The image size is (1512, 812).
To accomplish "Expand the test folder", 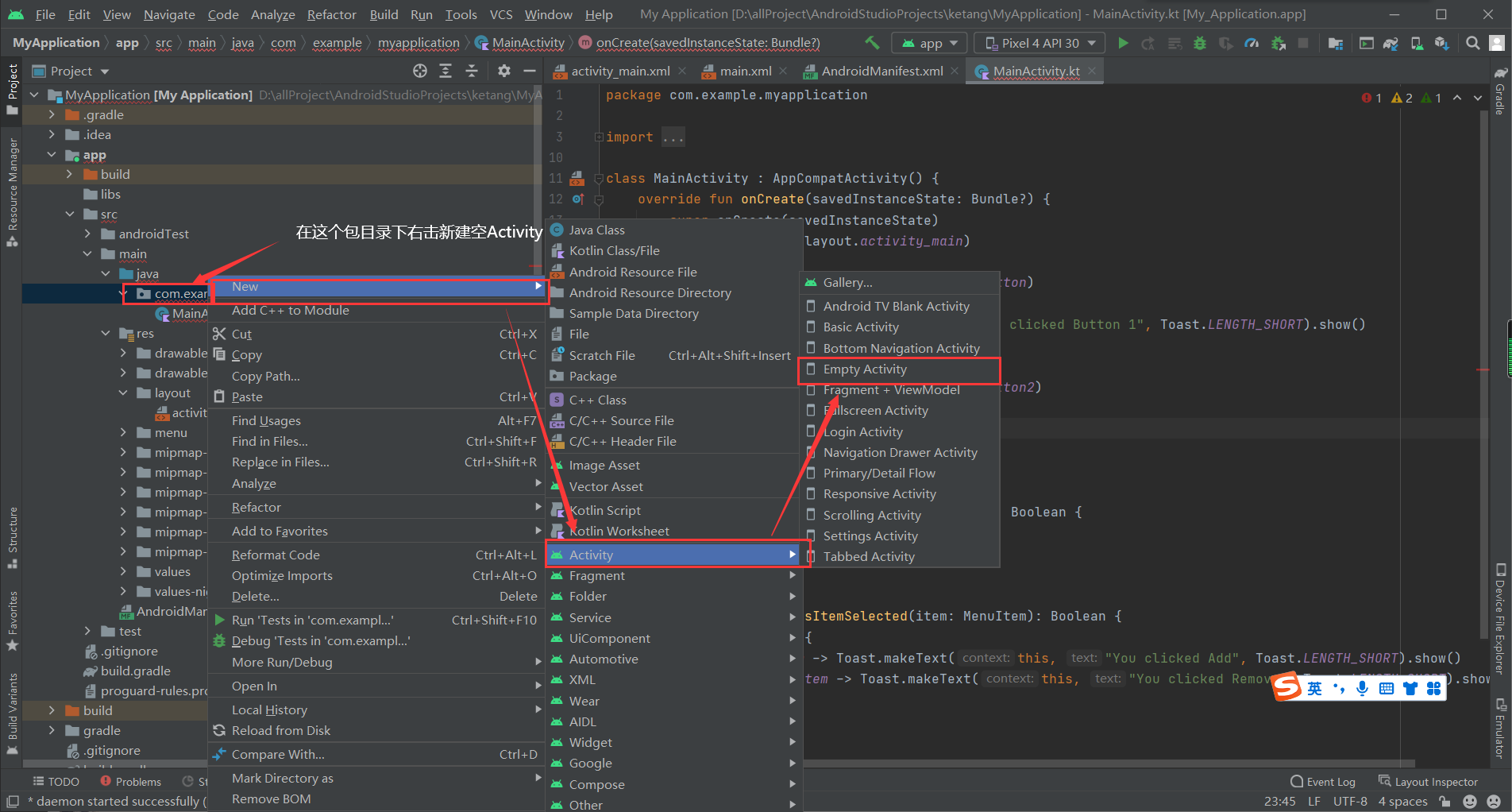I will click(87, 631).
